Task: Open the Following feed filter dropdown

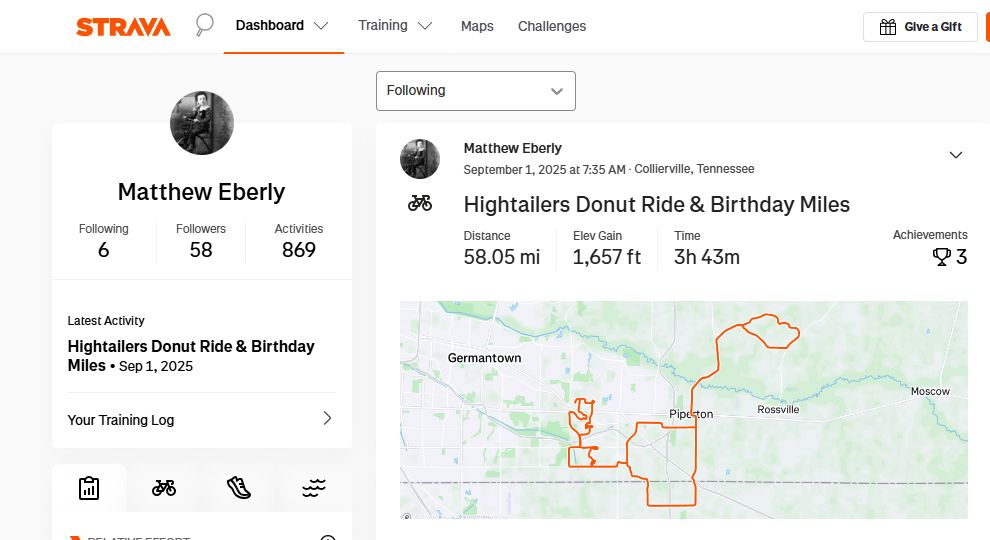Action: coord(475,91)
